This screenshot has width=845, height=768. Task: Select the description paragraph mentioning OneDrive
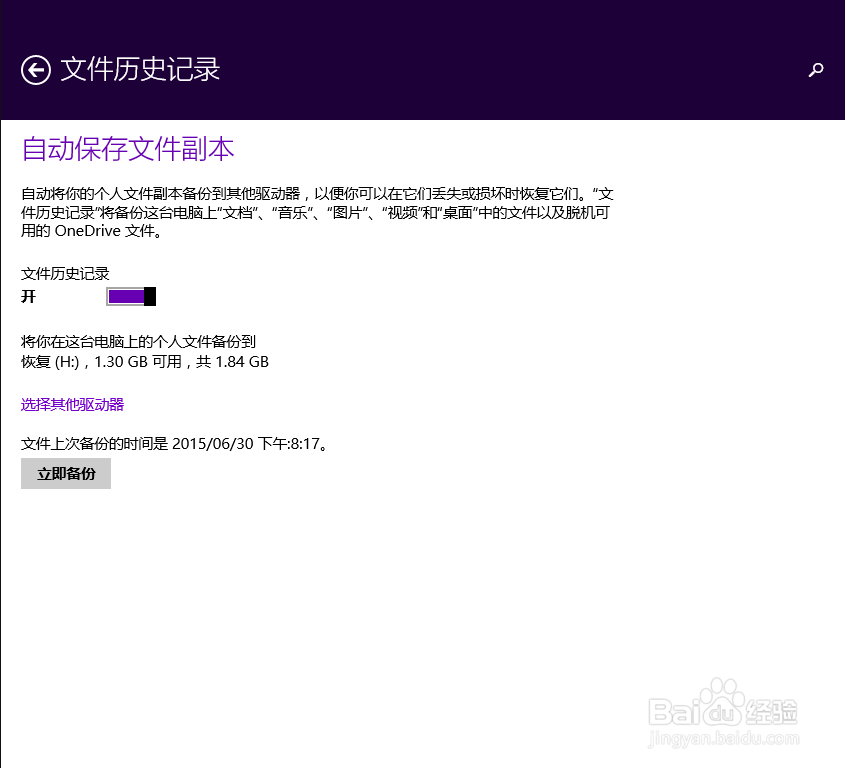317,212
